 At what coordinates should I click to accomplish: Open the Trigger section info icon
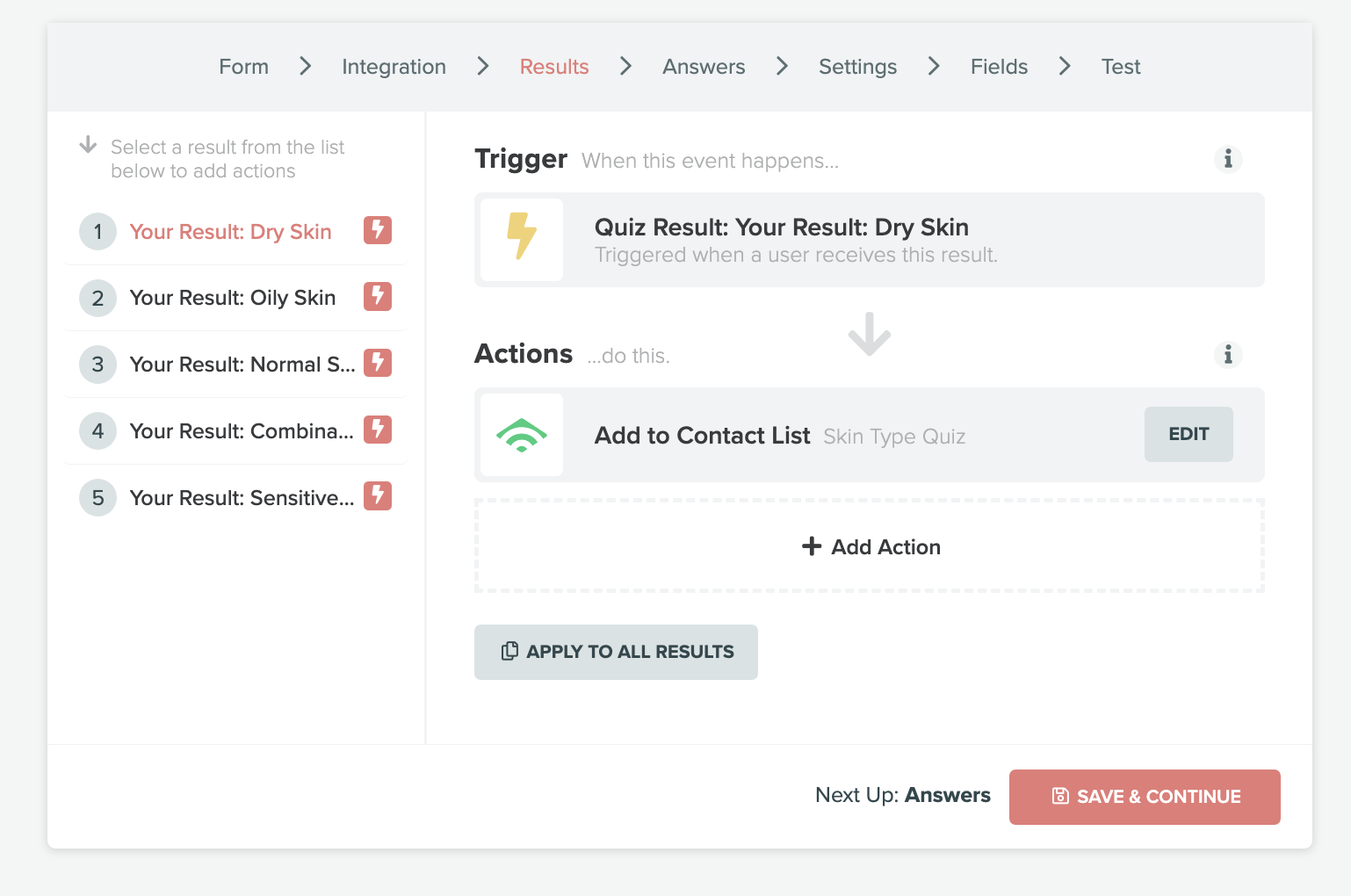pyautogui.click(x=1228, y=159)
